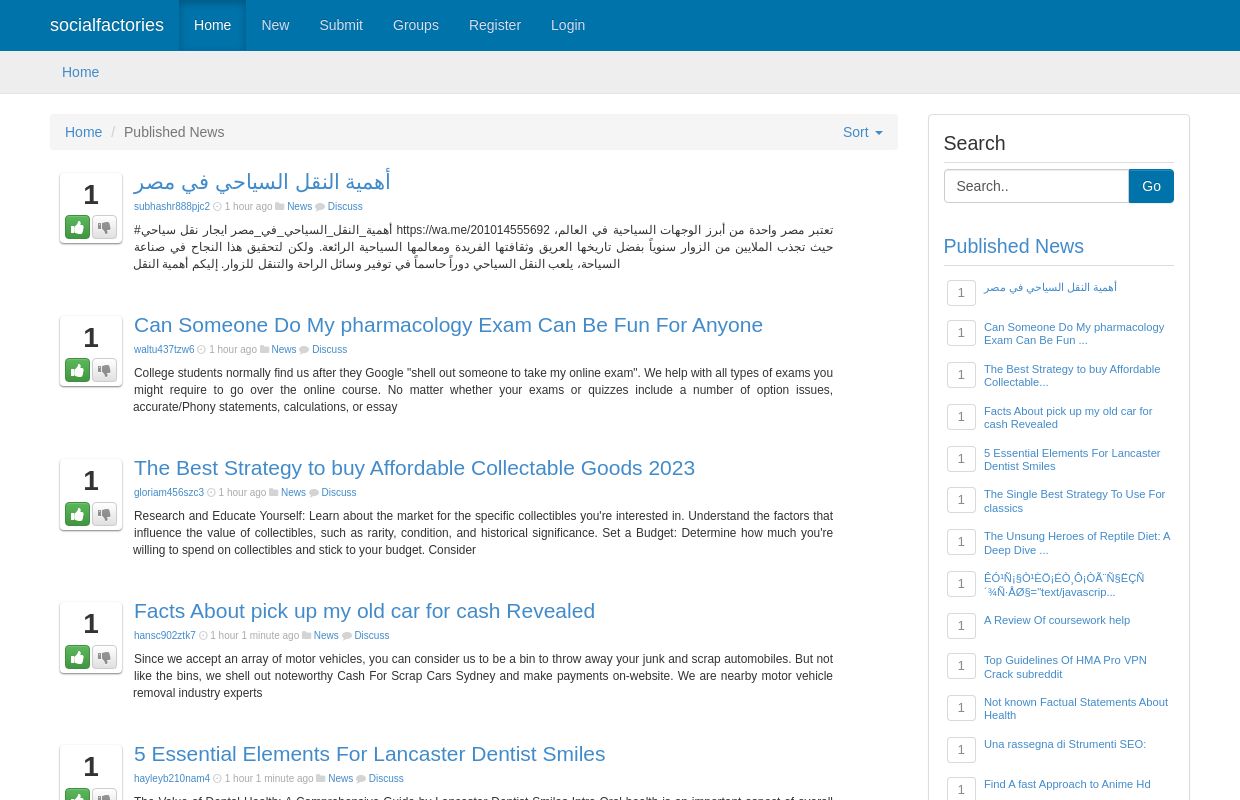Click the Go search button

[x=1151, y=186]
